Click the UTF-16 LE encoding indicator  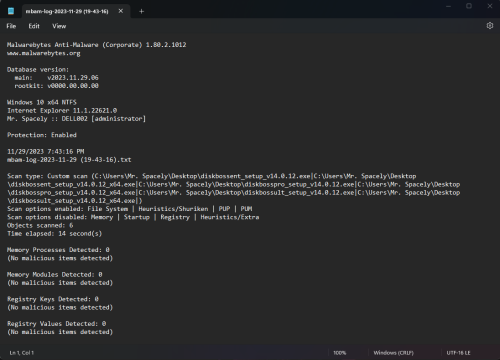coord(458,353)
